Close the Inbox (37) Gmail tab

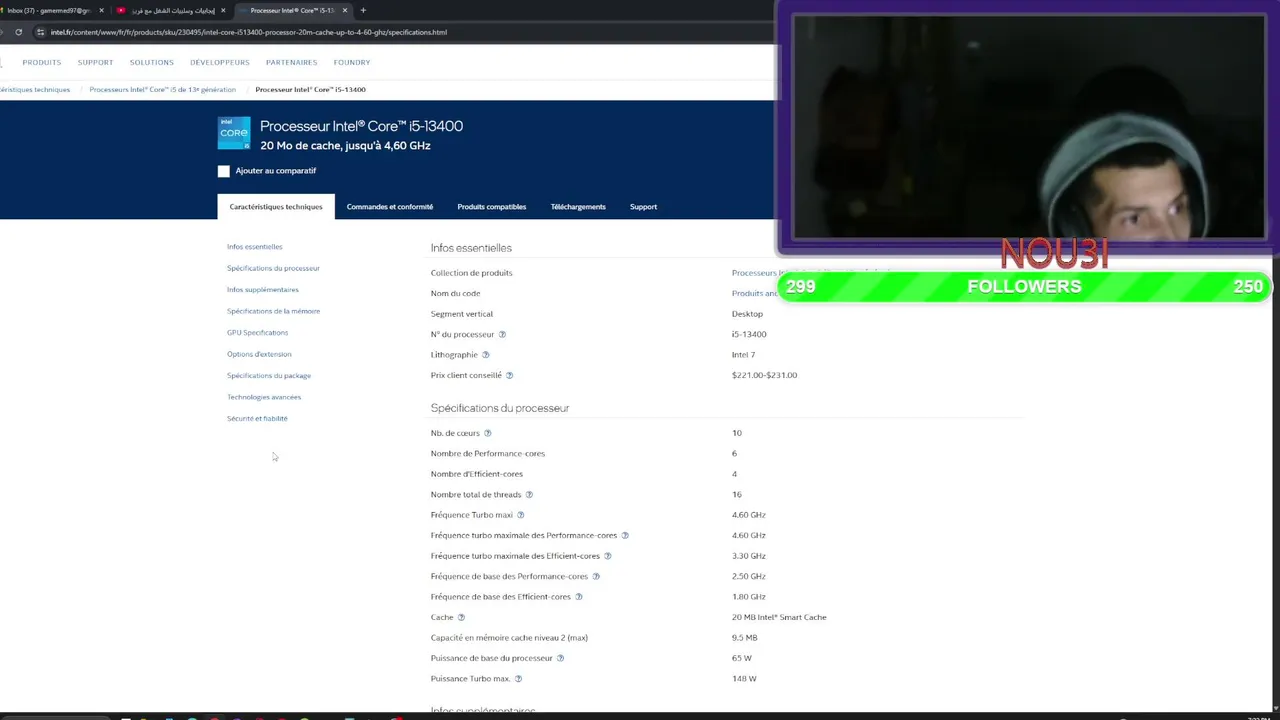[x=101, y=10]
